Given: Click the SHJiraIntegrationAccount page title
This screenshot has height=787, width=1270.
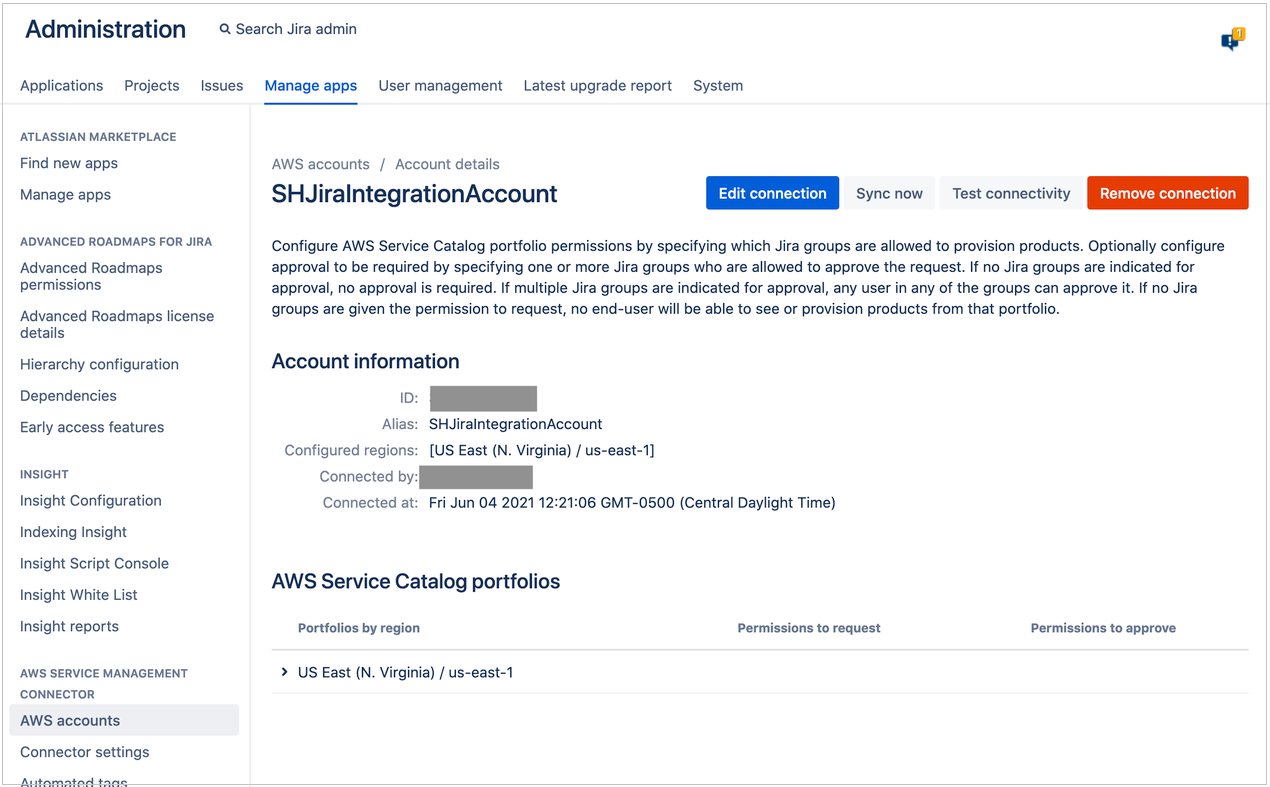Looking at the screenshot, I should pos(415,194).
